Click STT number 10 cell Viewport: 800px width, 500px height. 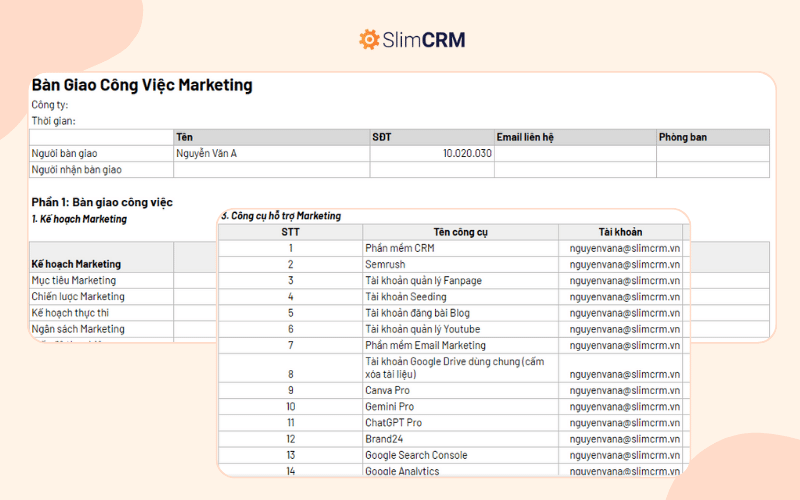click(x=290, y=407)
